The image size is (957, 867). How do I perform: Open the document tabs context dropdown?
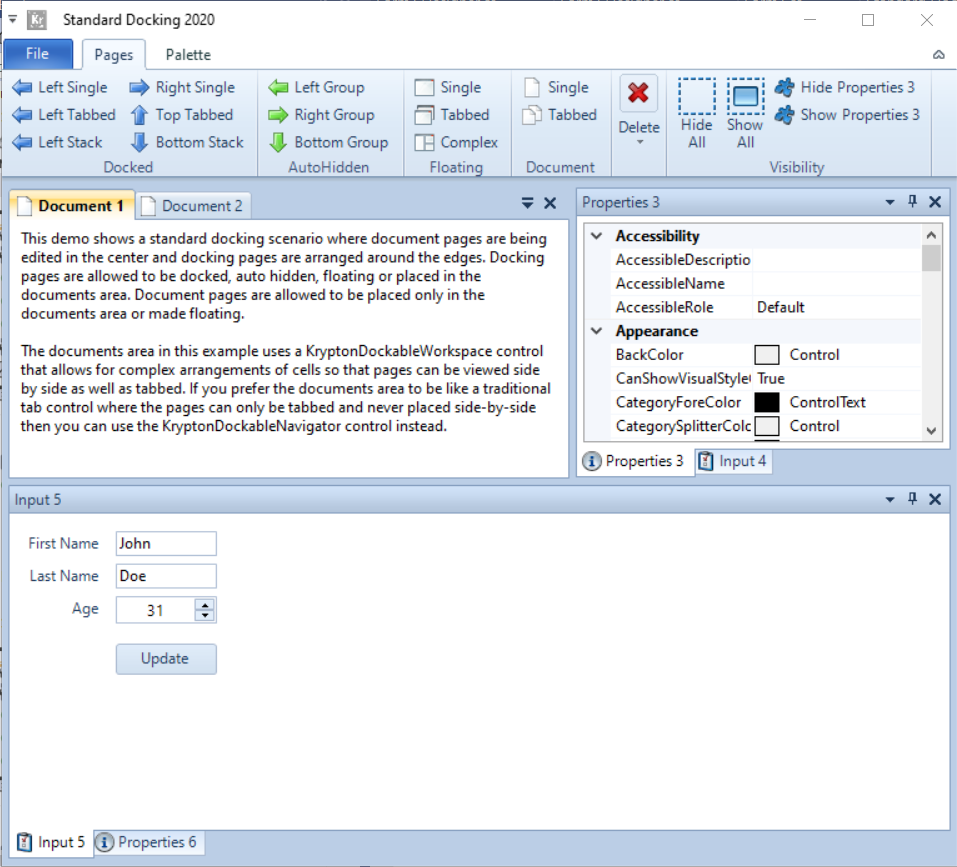click(x=528, y=203)
